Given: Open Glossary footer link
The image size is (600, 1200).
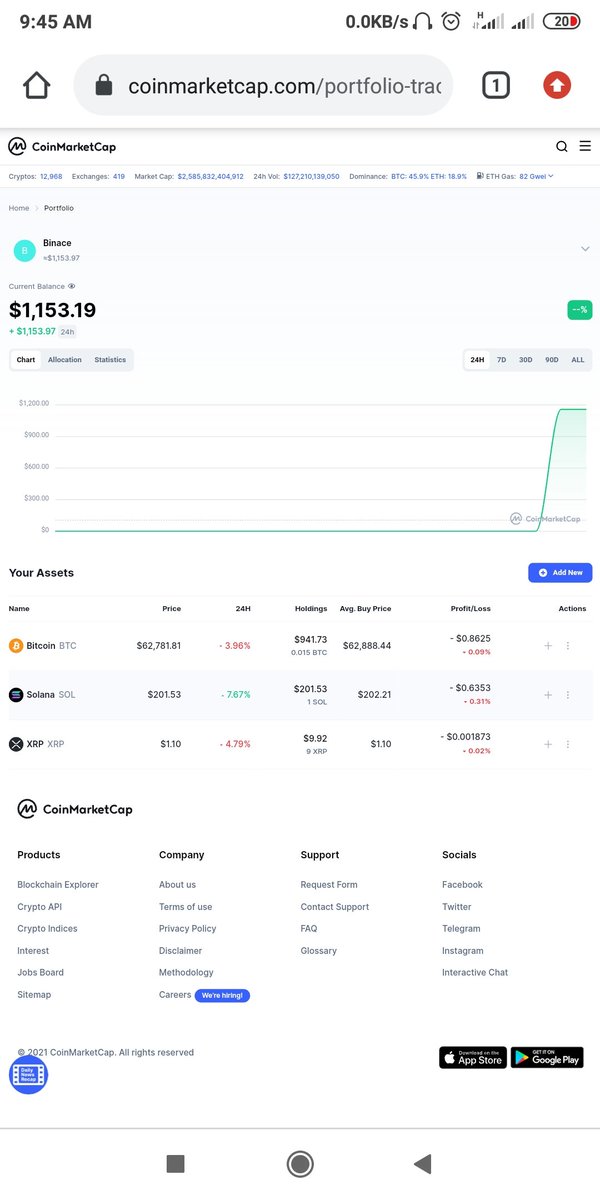Looking at the screenshot, I should pyautogui.click(x=318, y=951).
